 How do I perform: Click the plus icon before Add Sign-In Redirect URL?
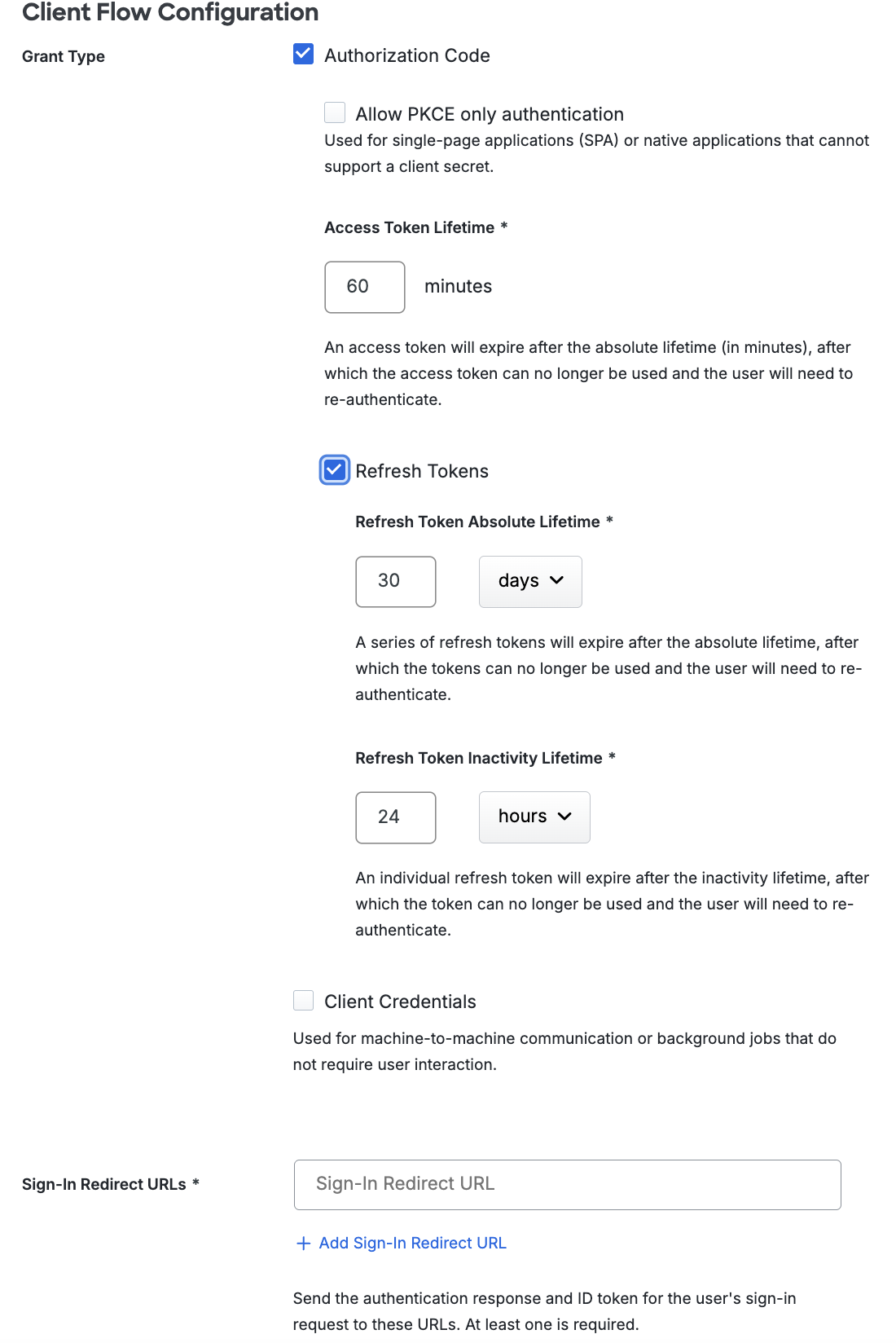[302, 1243]
